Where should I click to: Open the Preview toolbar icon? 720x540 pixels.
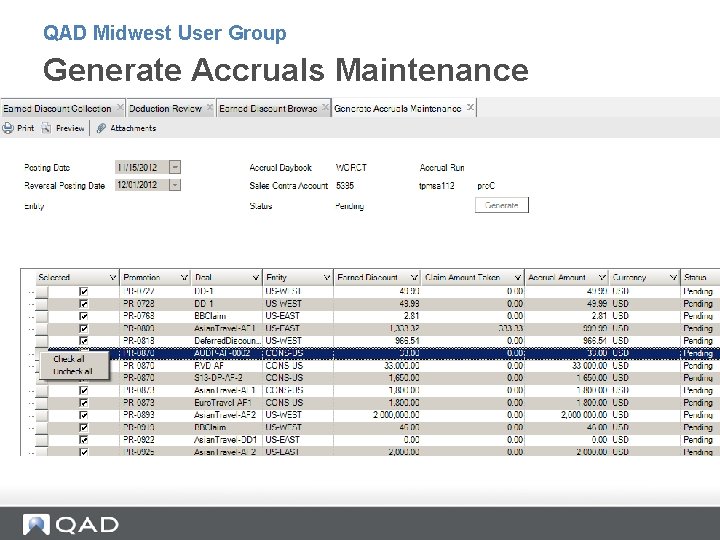(46, 128)
